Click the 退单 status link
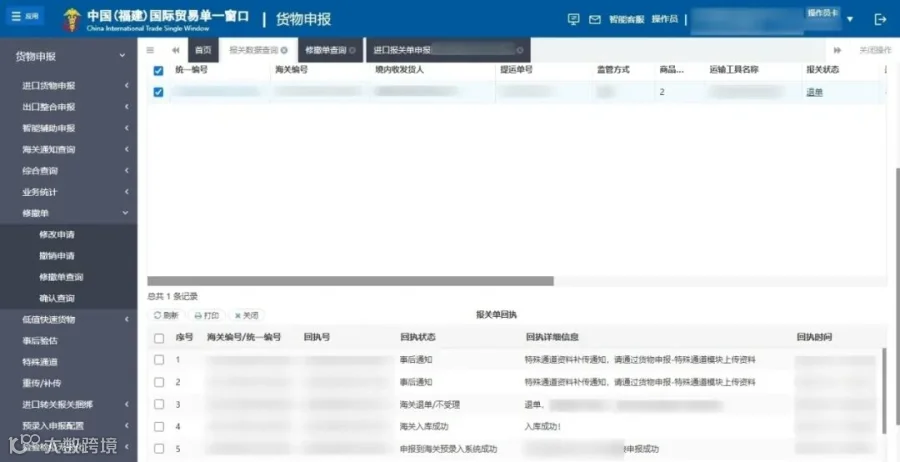 pos(814,92)
